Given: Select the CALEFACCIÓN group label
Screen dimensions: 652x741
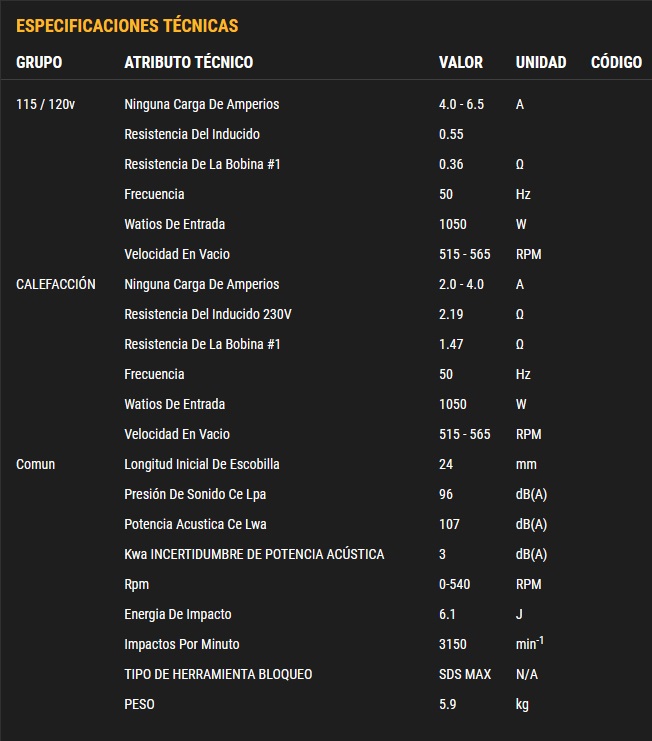Looking at the screenshot, I should point(56,284).
